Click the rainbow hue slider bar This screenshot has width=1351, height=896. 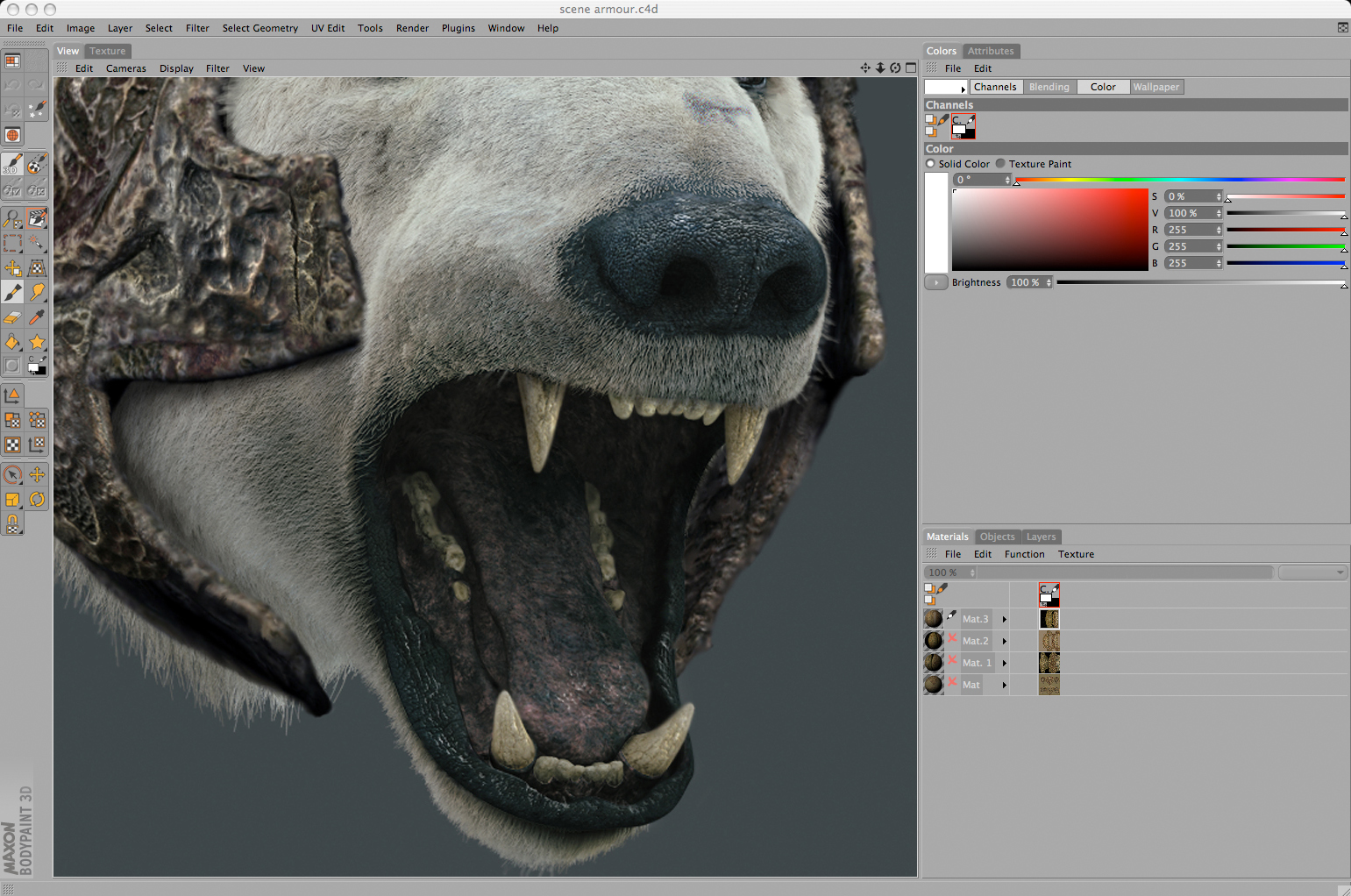point(1179,180)
